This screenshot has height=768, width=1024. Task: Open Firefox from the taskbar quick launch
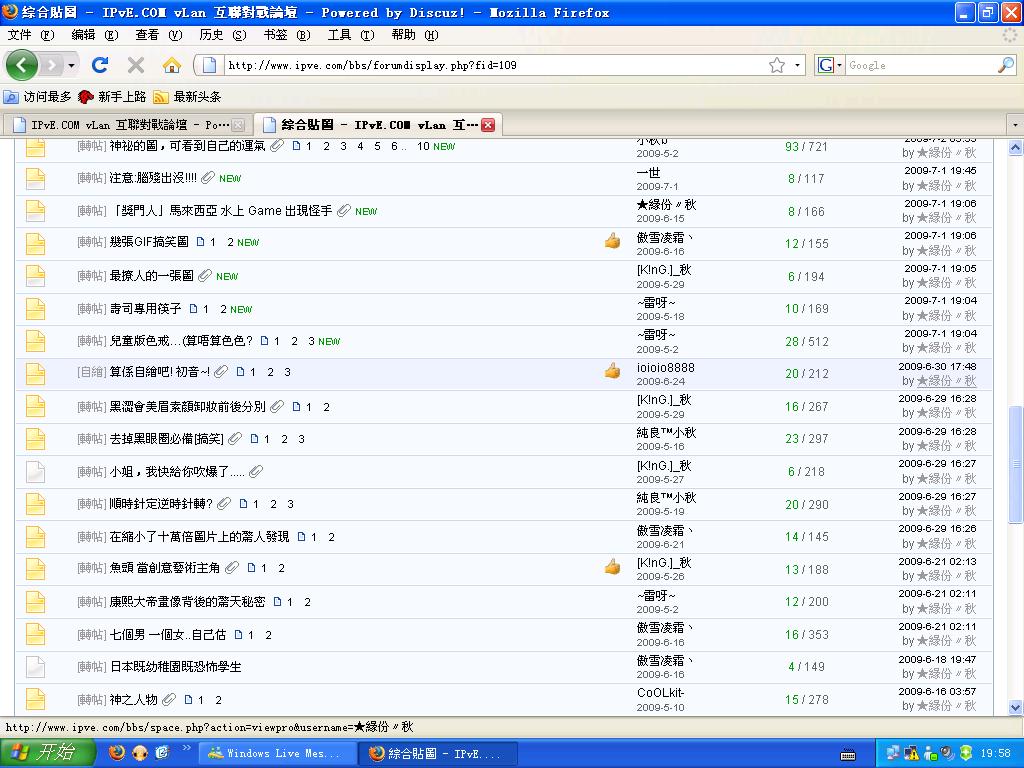pos(117,753)
